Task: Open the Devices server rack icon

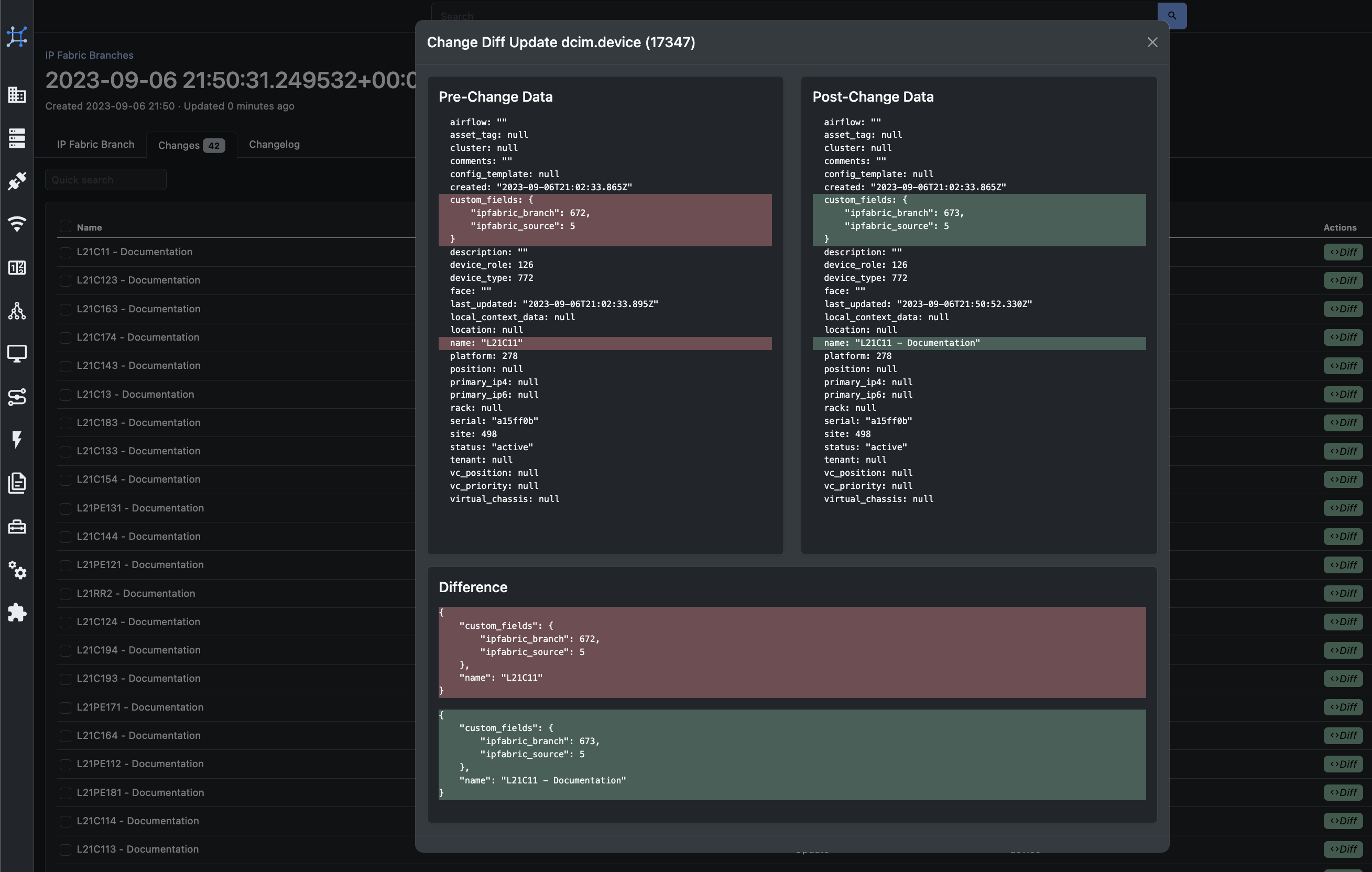Action: [x=17, y=138]
